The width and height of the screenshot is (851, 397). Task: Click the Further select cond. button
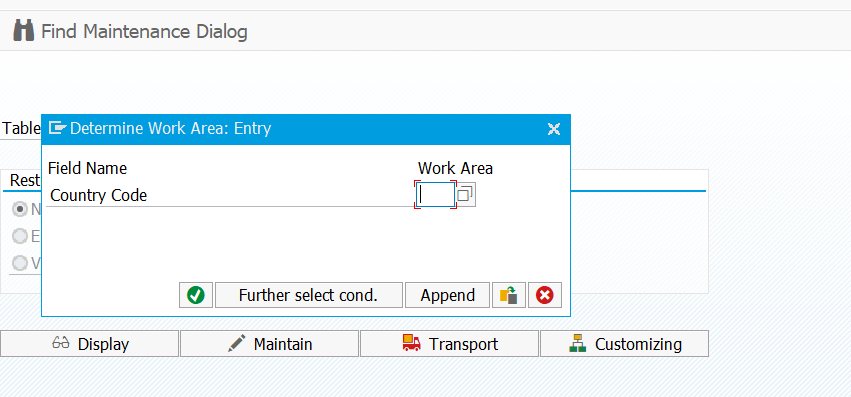(309, 295)
